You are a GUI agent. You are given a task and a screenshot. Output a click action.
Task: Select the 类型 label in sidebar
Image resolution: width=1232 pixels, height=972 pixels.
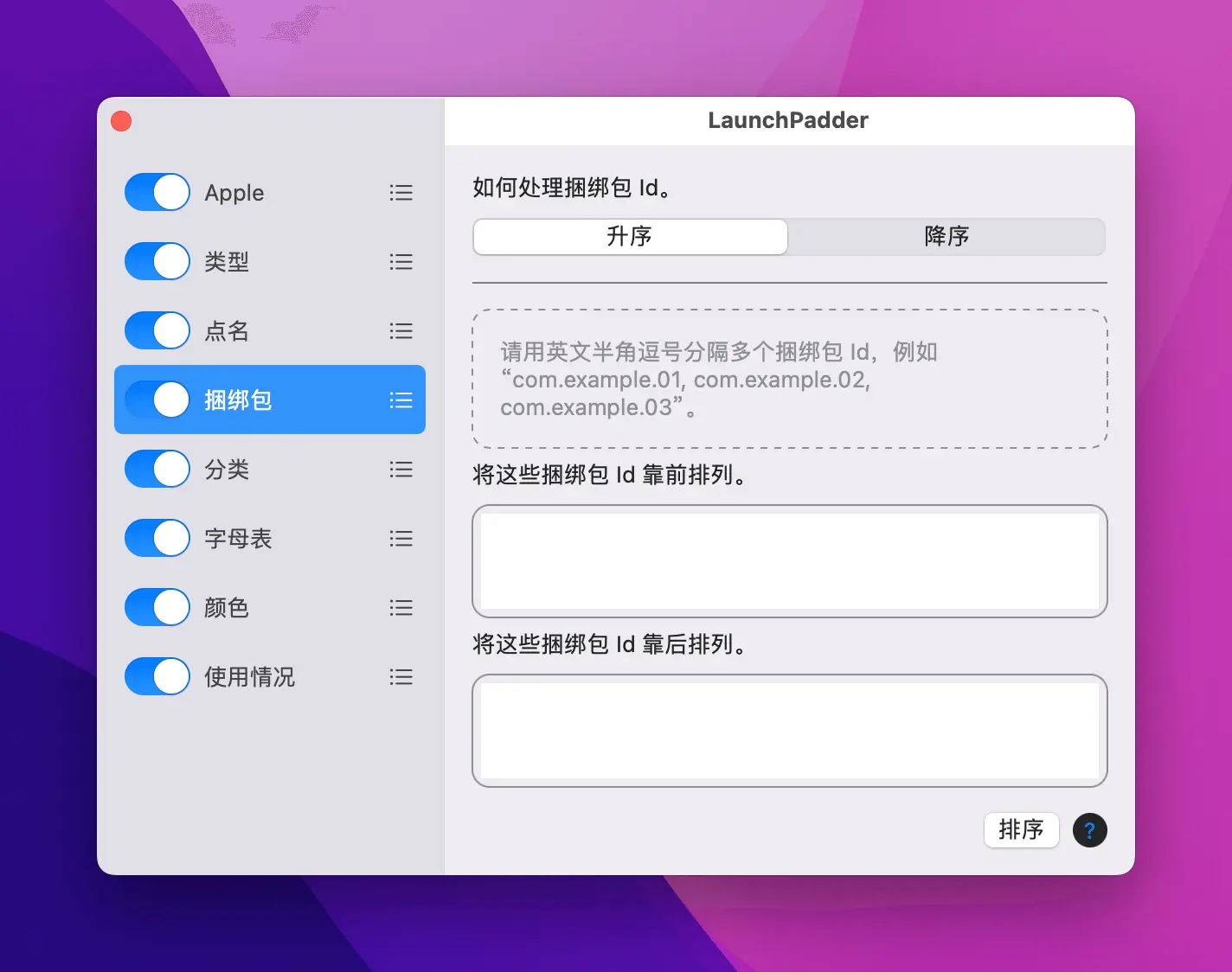pyautogui.click(x=227, y=261)
